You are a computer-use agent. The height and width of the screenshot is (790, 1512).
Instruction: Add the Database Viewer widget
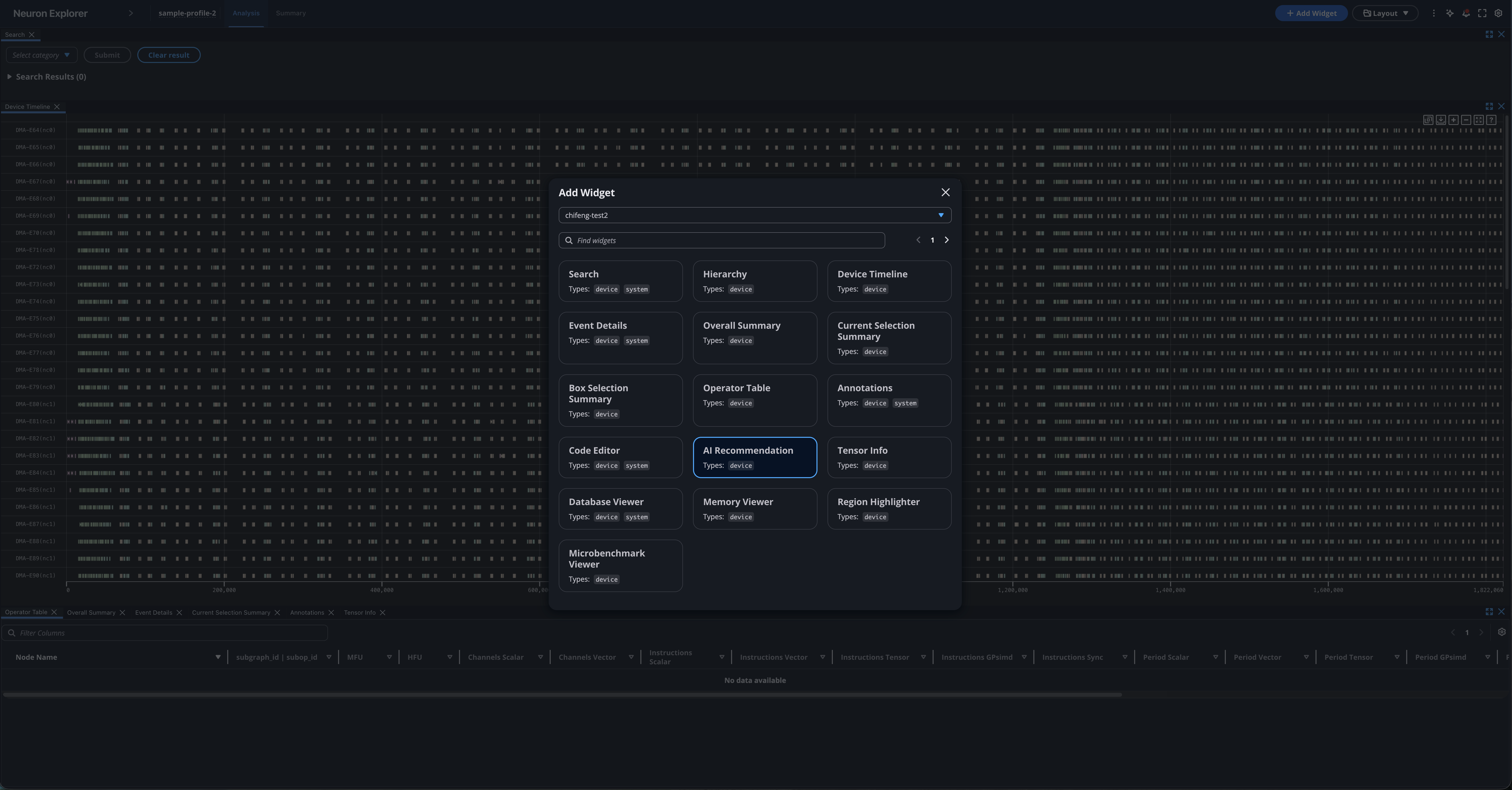click(620, 509)
